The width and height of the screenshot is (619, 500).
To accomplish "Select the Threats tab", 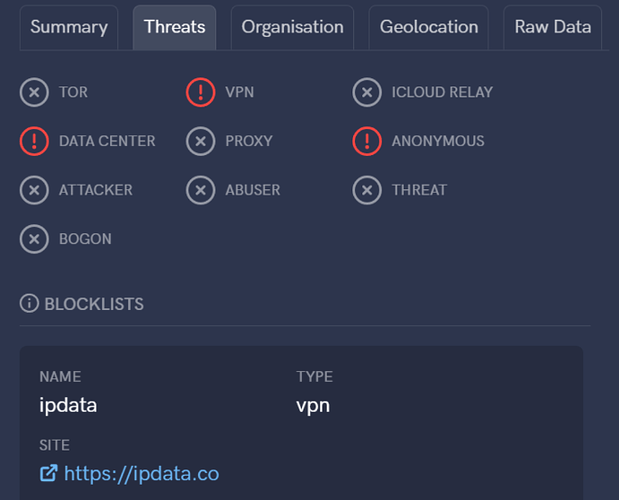I will pos(174,27).
